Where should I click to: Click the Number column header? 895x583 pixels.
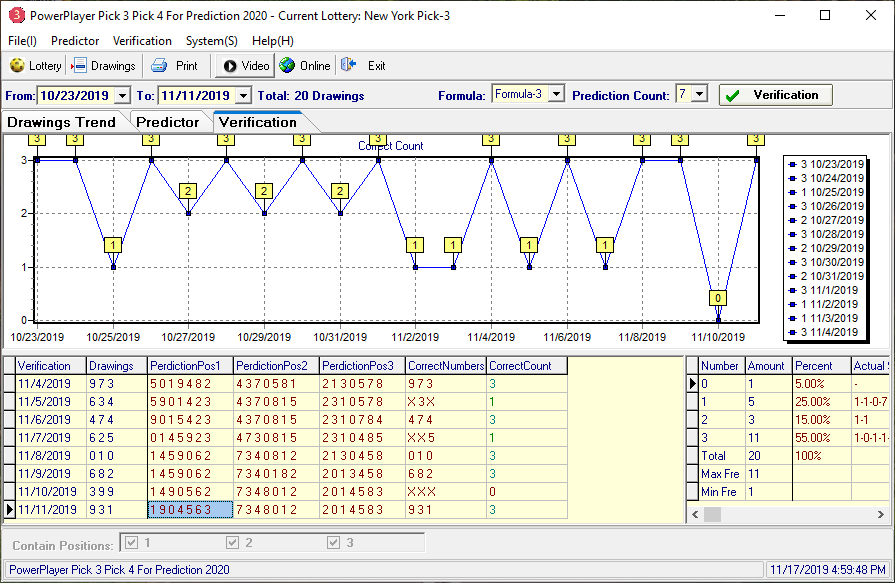(x=721, y=365)
